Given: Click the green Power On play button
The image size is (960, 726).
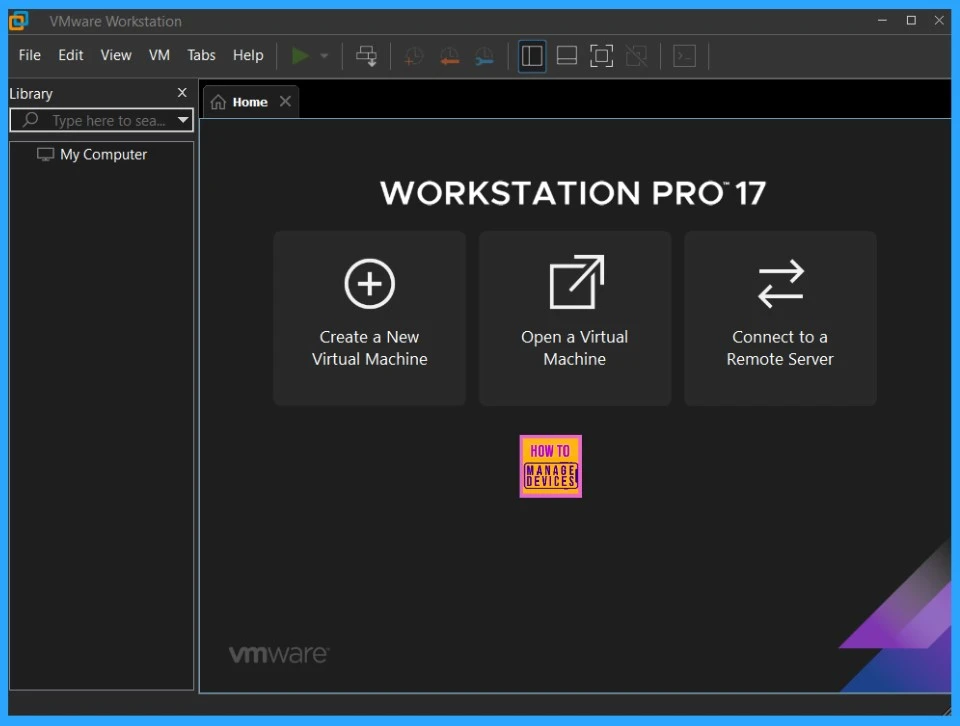Looking at the screenshot, I should coord(300,56).
